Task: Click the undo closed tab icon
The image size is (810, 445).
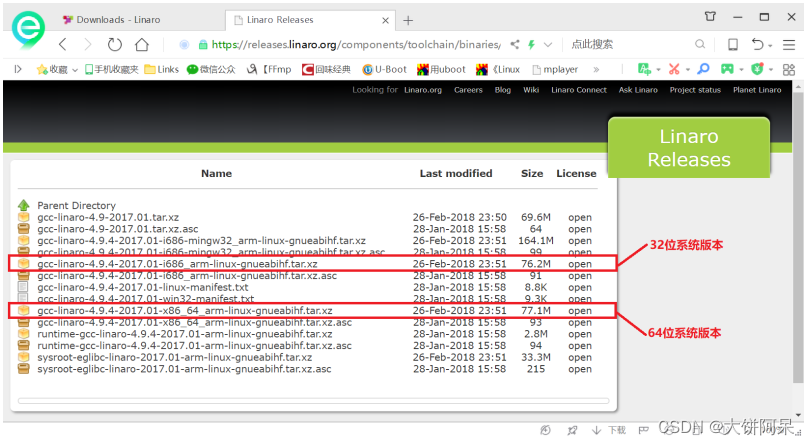Action: [757, 44]
